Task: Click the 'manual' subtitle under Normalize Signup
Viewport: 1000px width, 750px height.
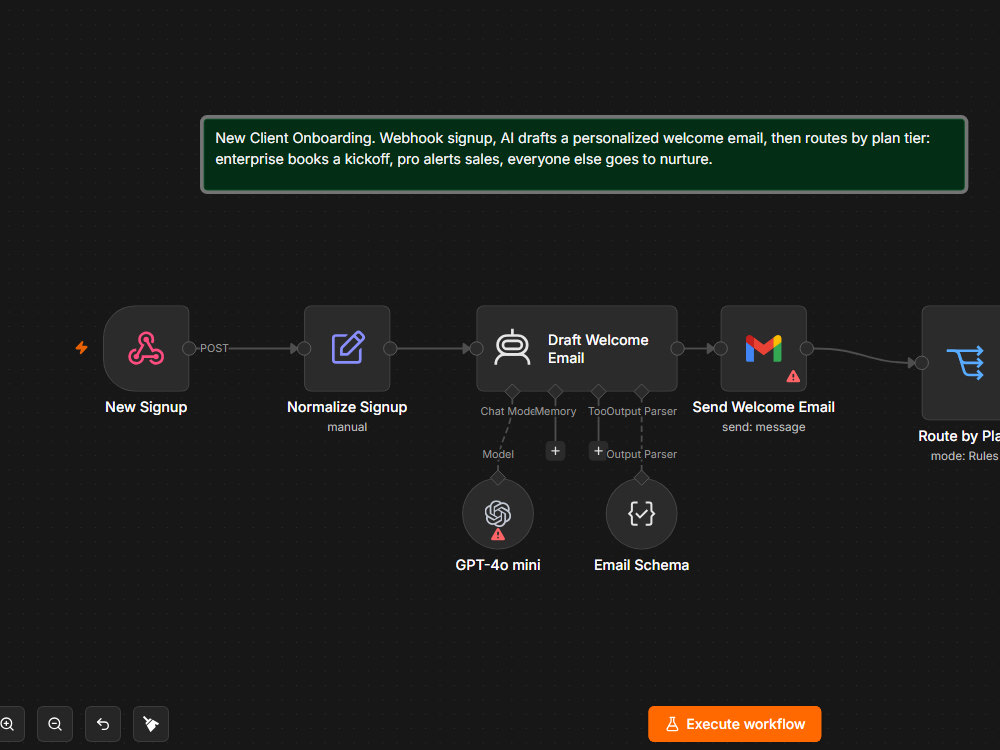Action: click(x=347, y=427)
